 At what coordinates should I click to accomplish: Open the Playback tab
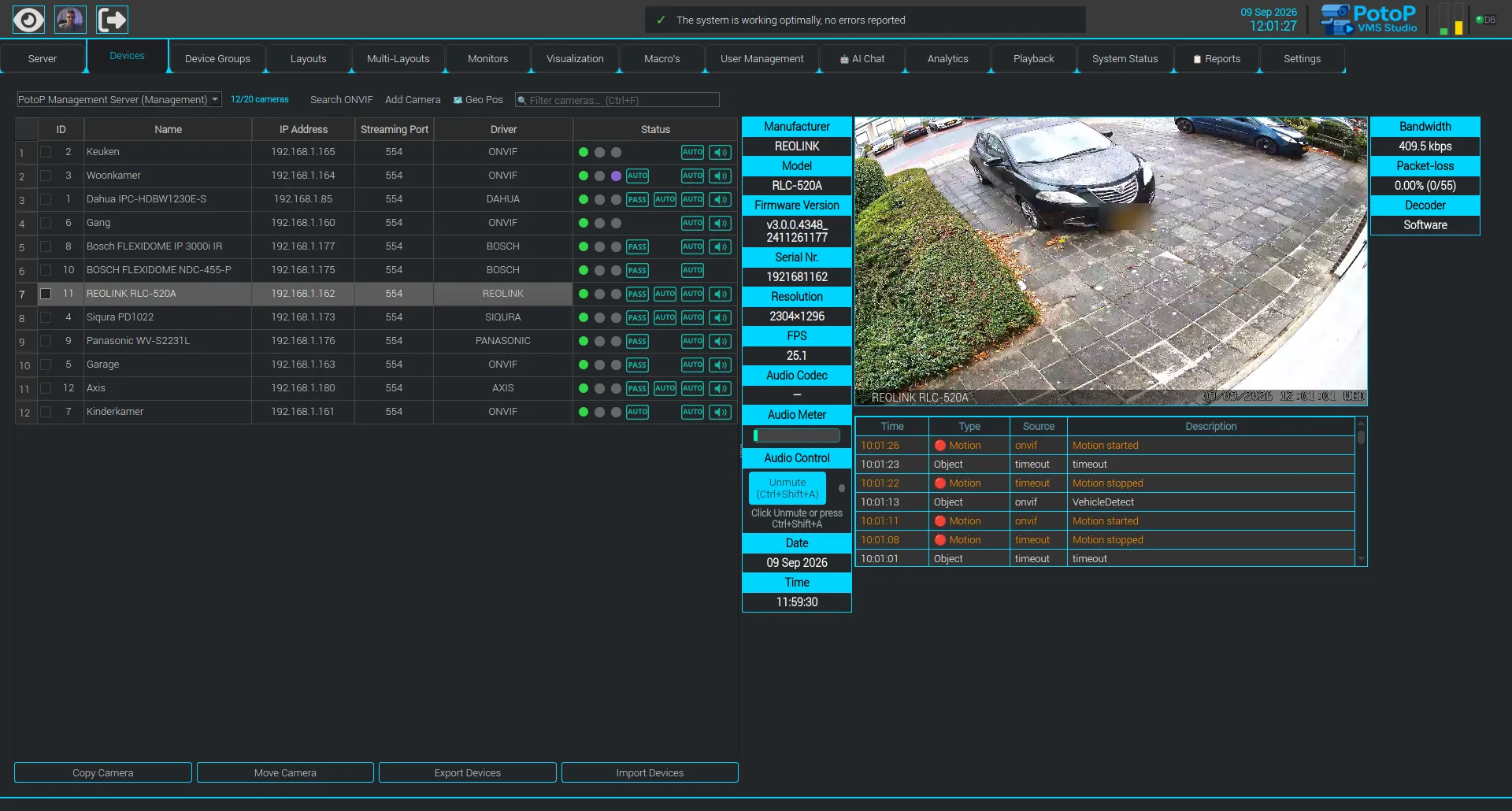1033,59
